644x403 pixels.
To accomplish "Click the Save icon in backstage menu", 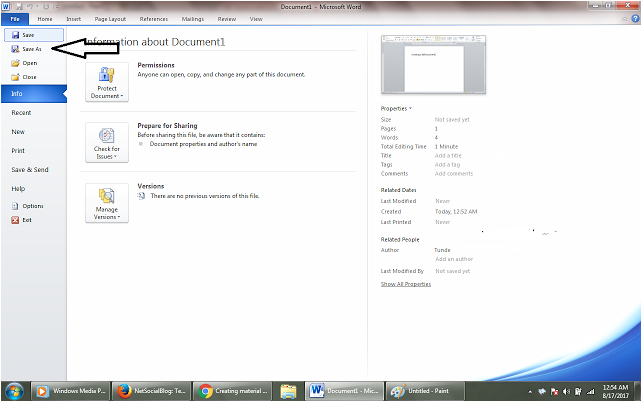I will tap(15, 35).
